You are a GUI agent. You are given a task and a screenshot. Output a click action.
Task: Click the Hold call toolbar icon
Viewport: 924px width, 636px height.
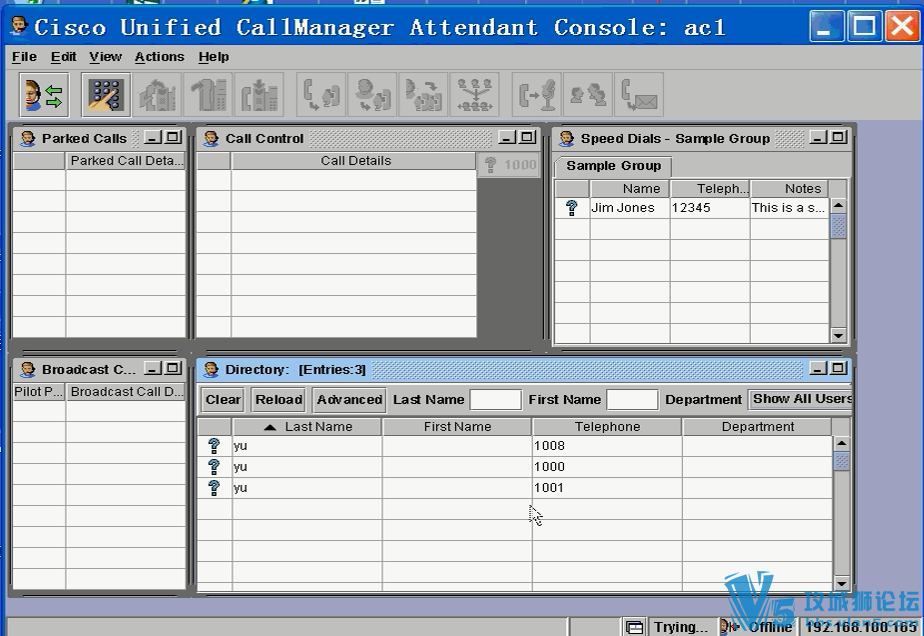[x=259, y=94]
